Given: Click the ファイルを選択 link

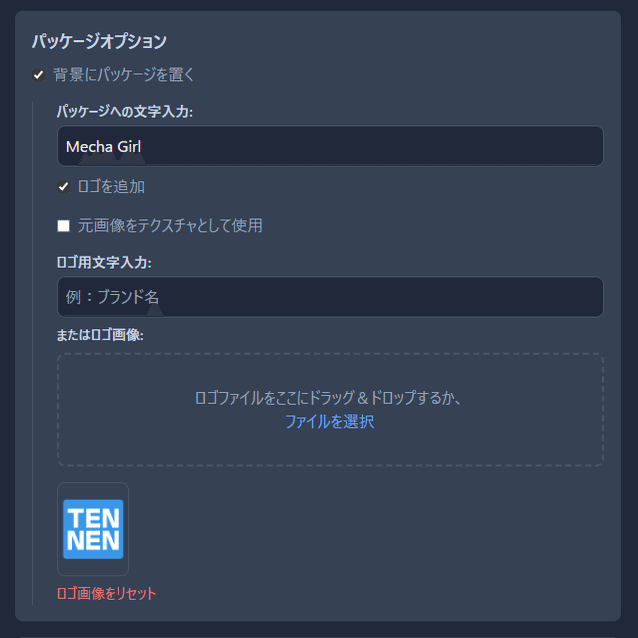Looking at the screenshot, I should coord(329,422).
